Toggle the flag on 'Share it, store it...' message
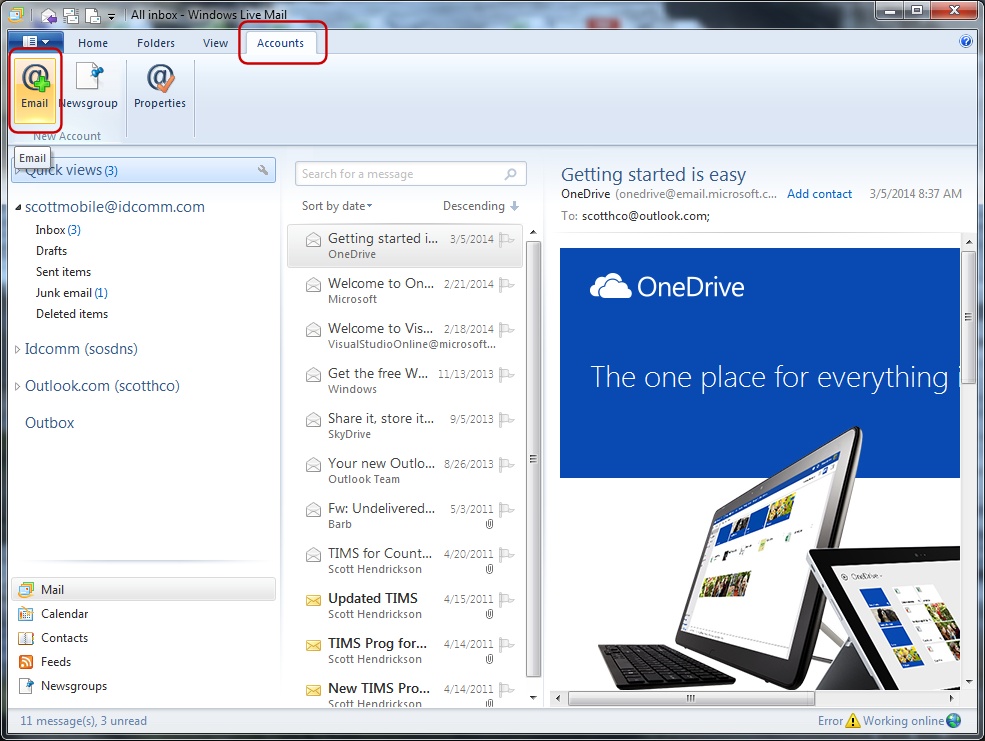The width and height of the screenshot is (985, 741). coord(506,419)
